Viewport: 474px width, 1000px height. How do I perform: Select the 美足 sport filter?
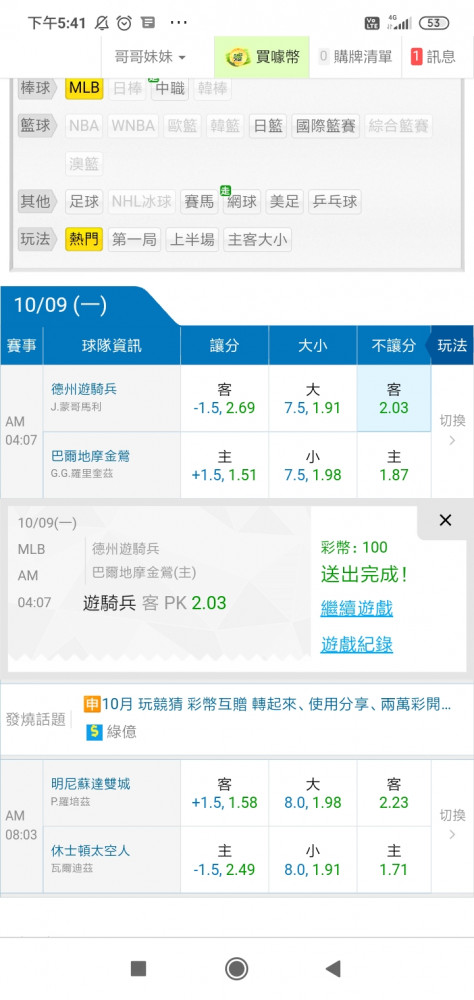[x=284, y=202]
